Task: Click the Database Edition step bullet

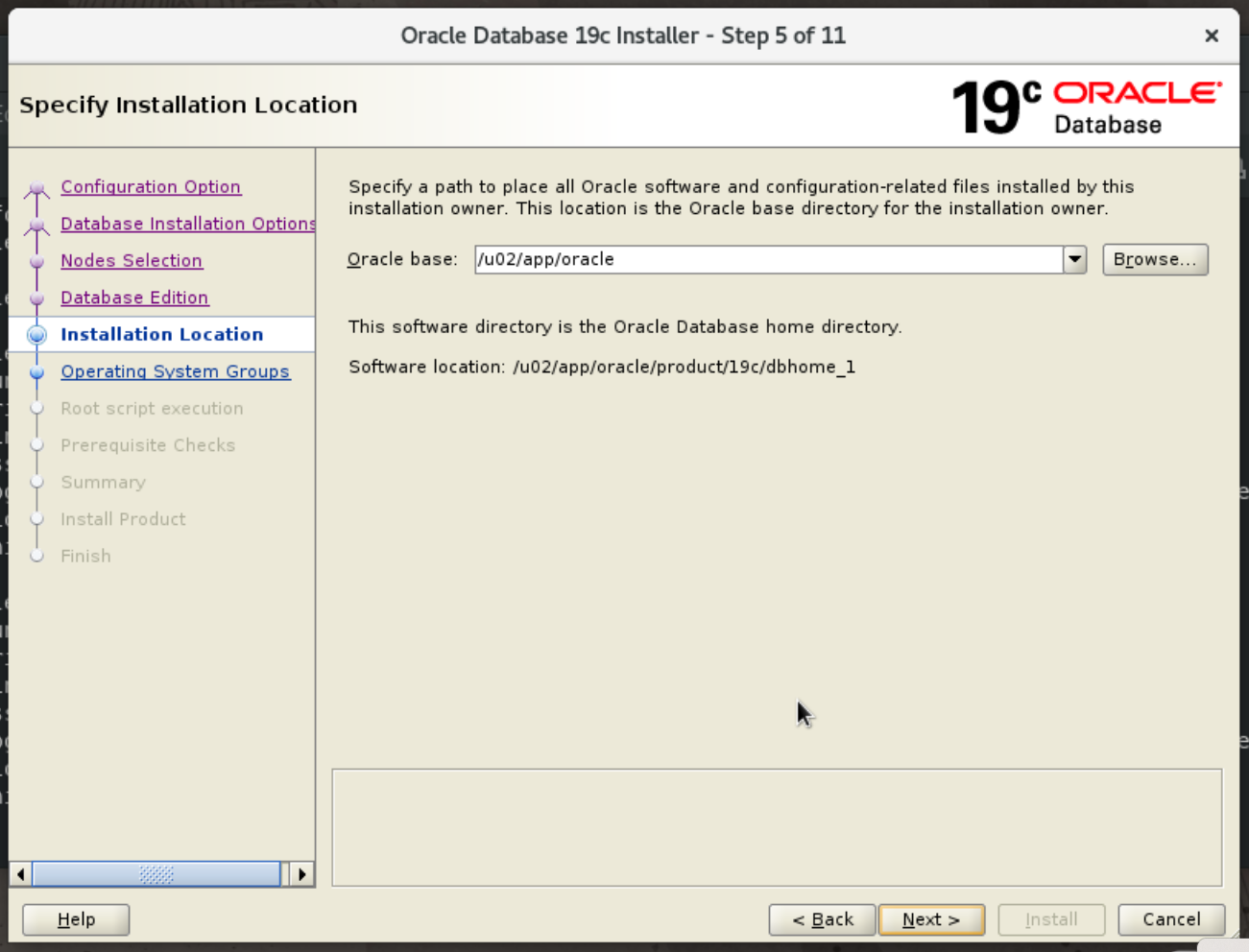Action: pyautogui.click(x=37, y=298)
